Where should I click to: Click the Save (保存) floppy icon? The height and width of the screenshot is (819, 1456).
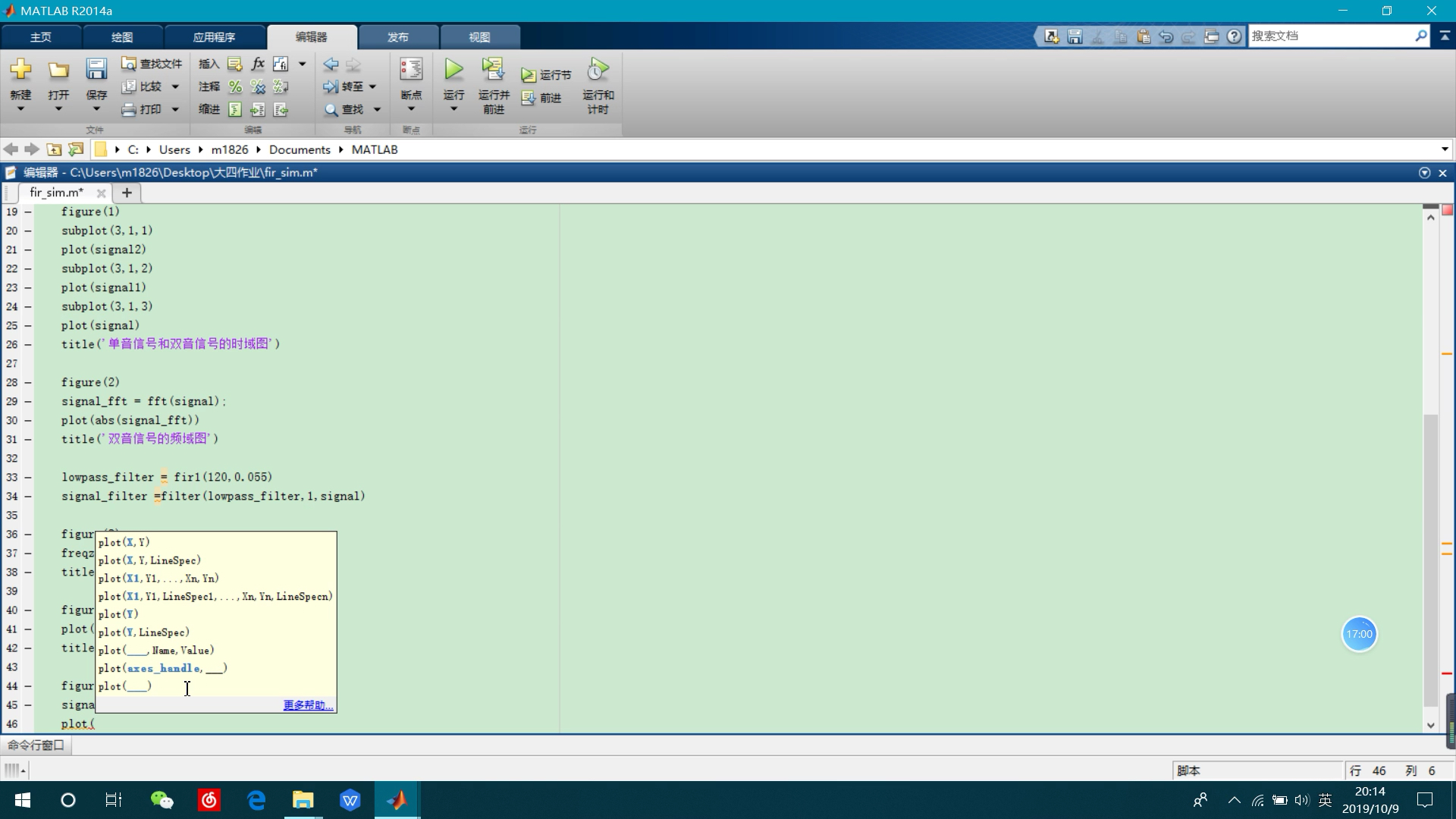96,70
